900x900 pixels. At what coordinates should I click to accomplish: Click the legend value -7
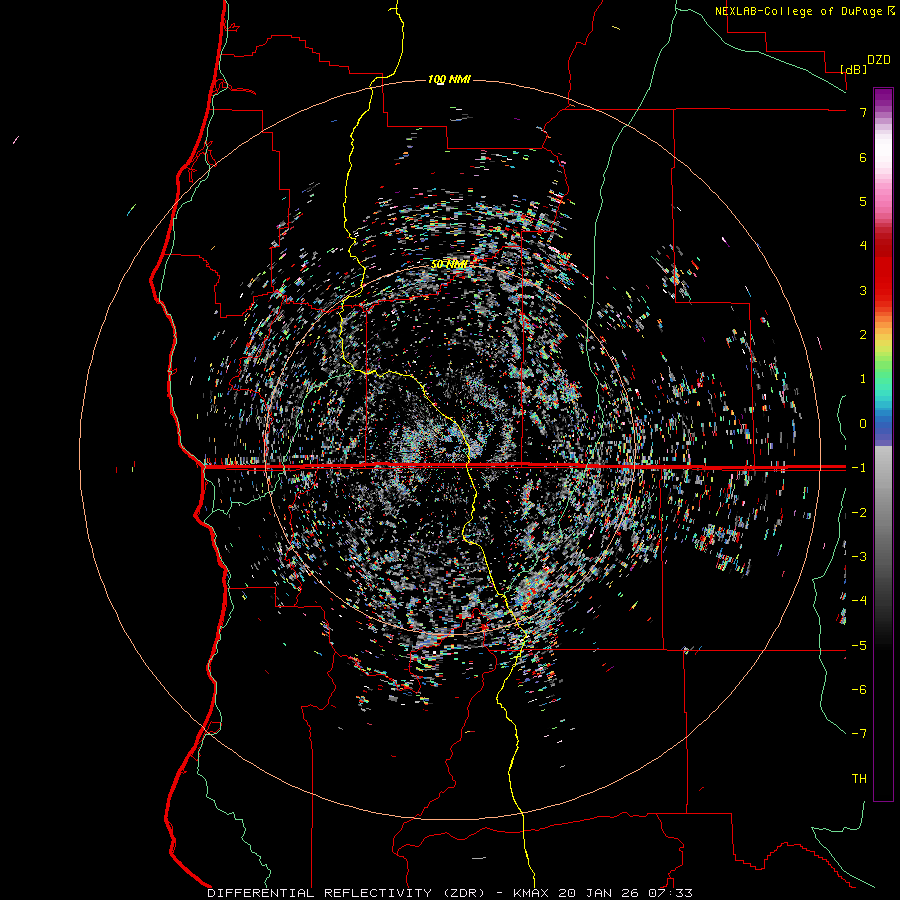coord(859,734)
